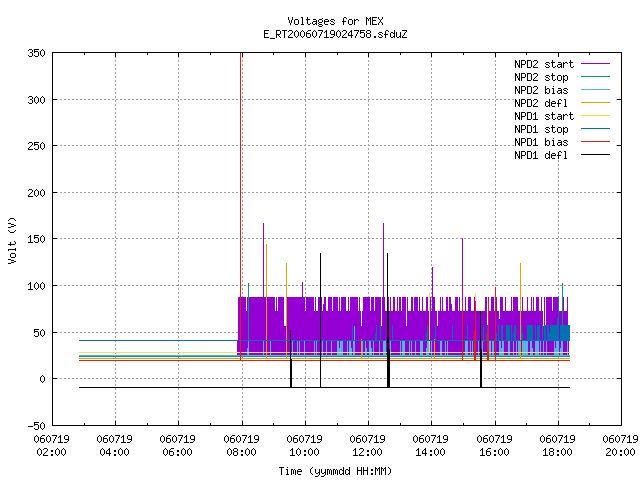
Task: Click the y-axis tick value 100
Action: (36, 286)
